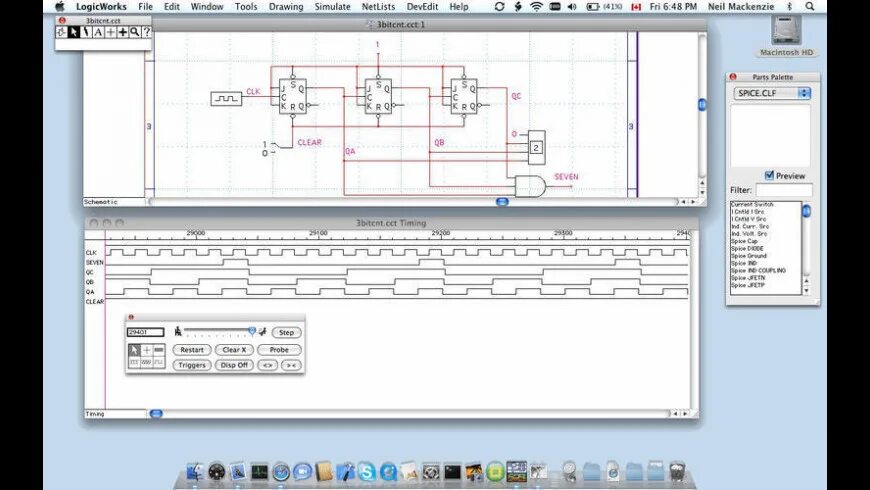Open the DevEdit menu
This screenshot has width=870, height=490.
422,7
